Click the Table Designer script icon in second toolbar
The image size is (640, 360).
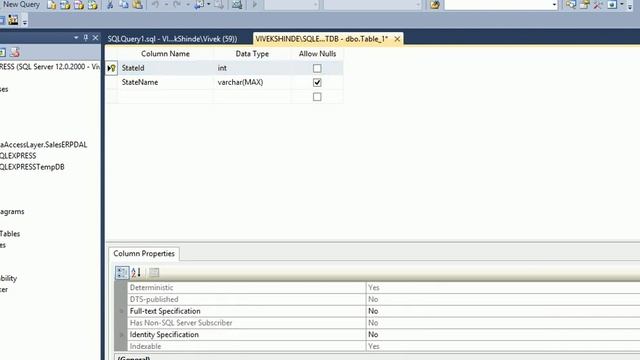pyautogui.click(x=13, y=20)
